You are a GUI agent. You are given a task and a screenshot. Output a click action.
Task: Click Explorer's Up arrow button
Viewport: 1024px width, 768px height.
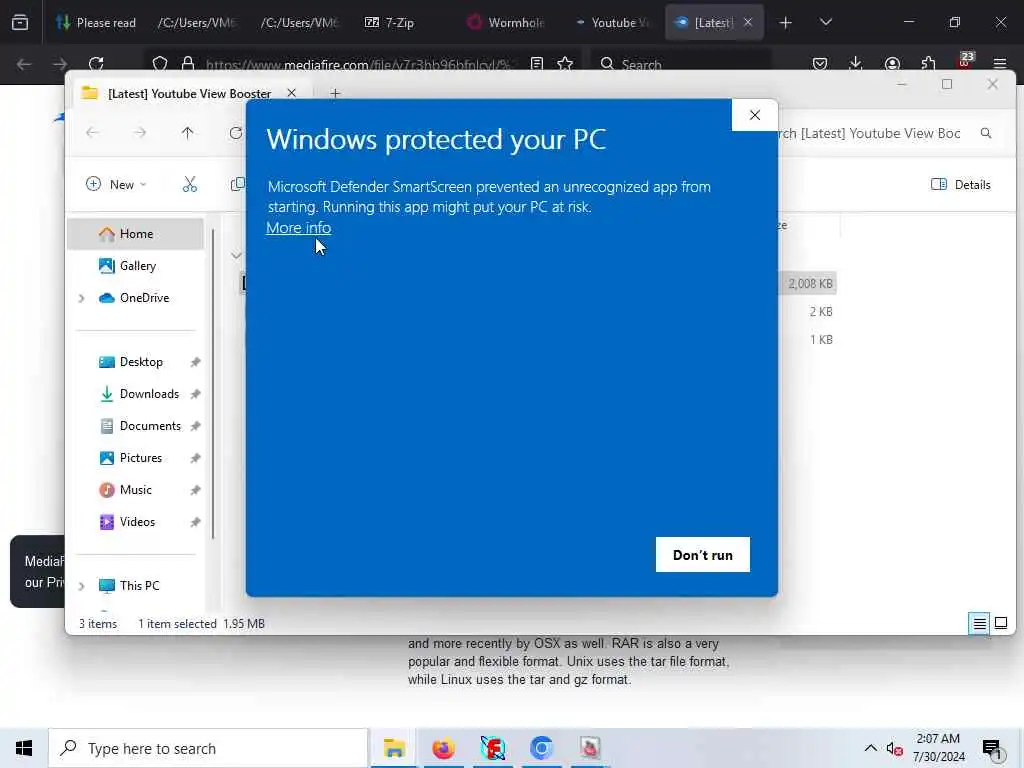point(187,133)
